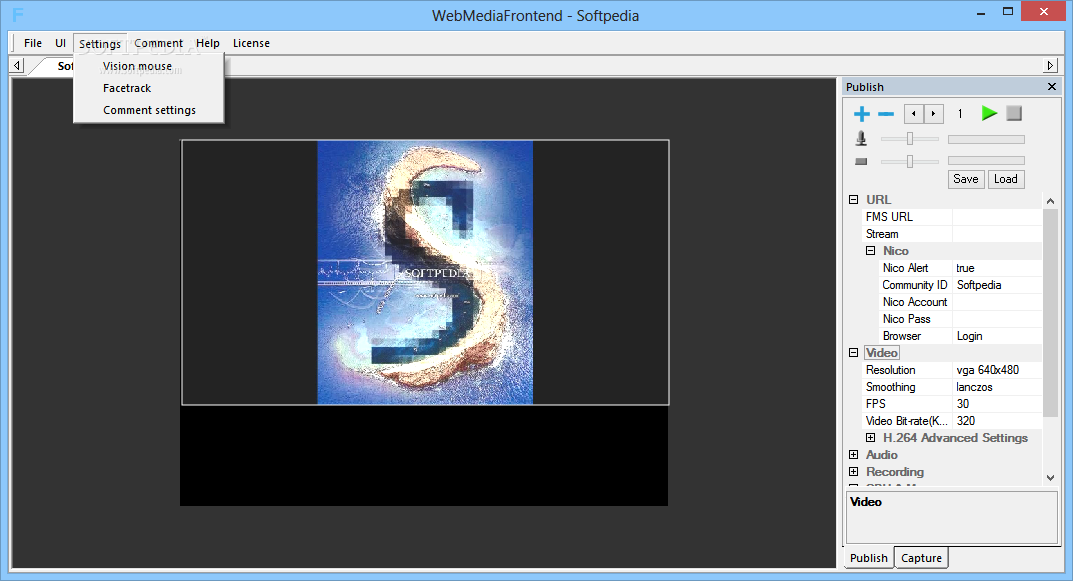Click the Nico Pass value field
Image resolution: width=1073 pixels, height=581 pixels.
[x=996, y=319]
